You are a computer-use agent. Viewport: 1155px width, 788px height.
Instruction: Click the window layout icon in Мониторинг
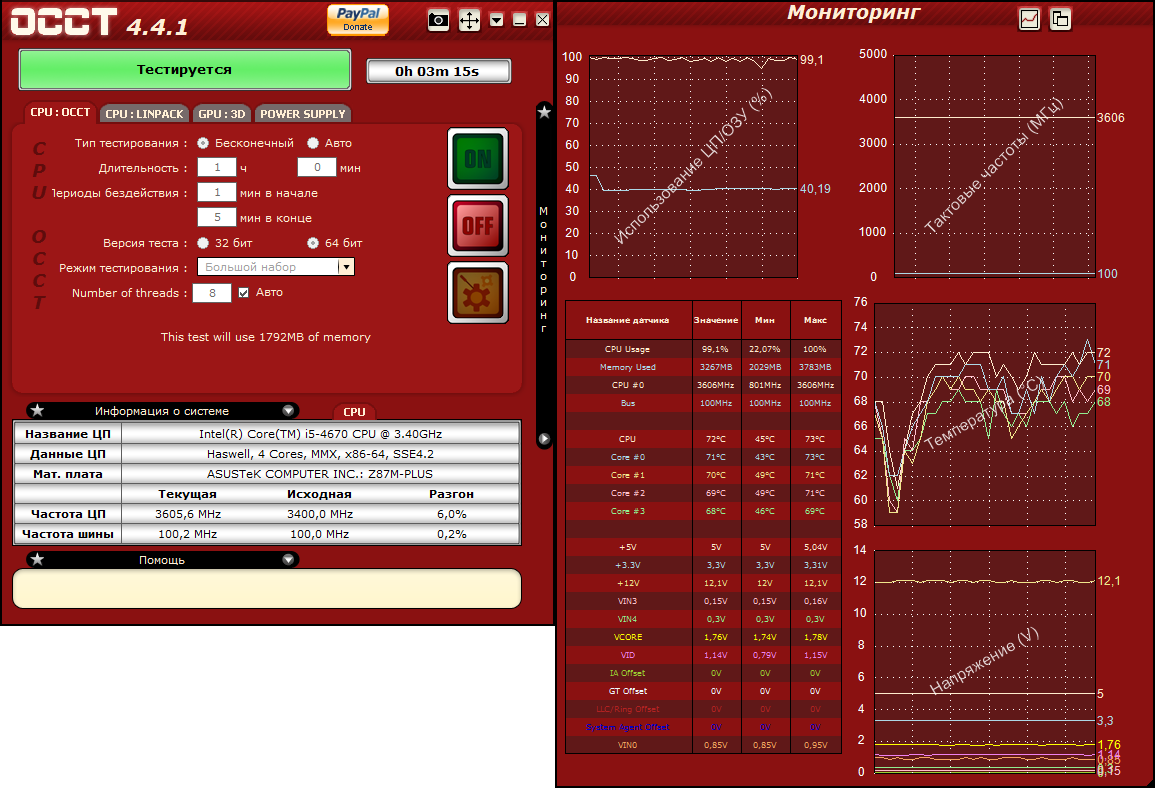tap(1061, 19)
